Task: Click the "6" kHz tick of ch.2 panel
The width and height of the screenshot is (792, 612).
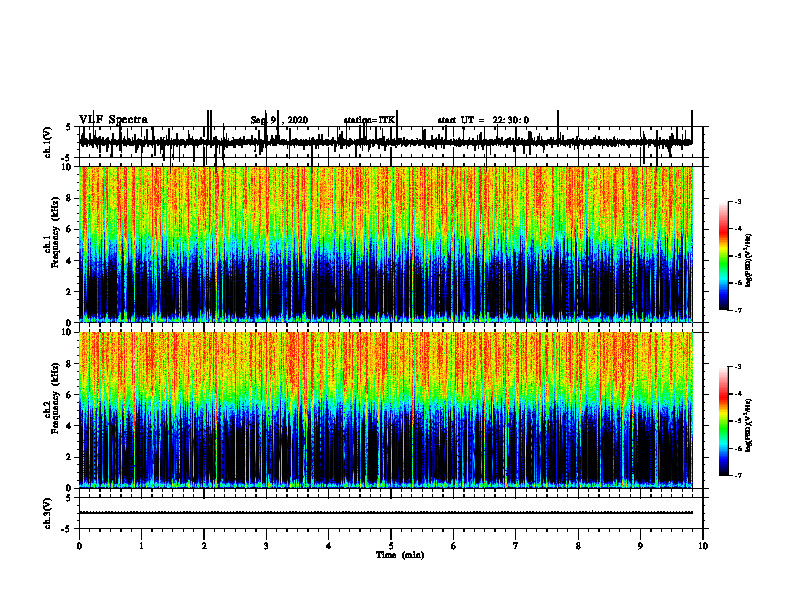Action: point(70,395)
